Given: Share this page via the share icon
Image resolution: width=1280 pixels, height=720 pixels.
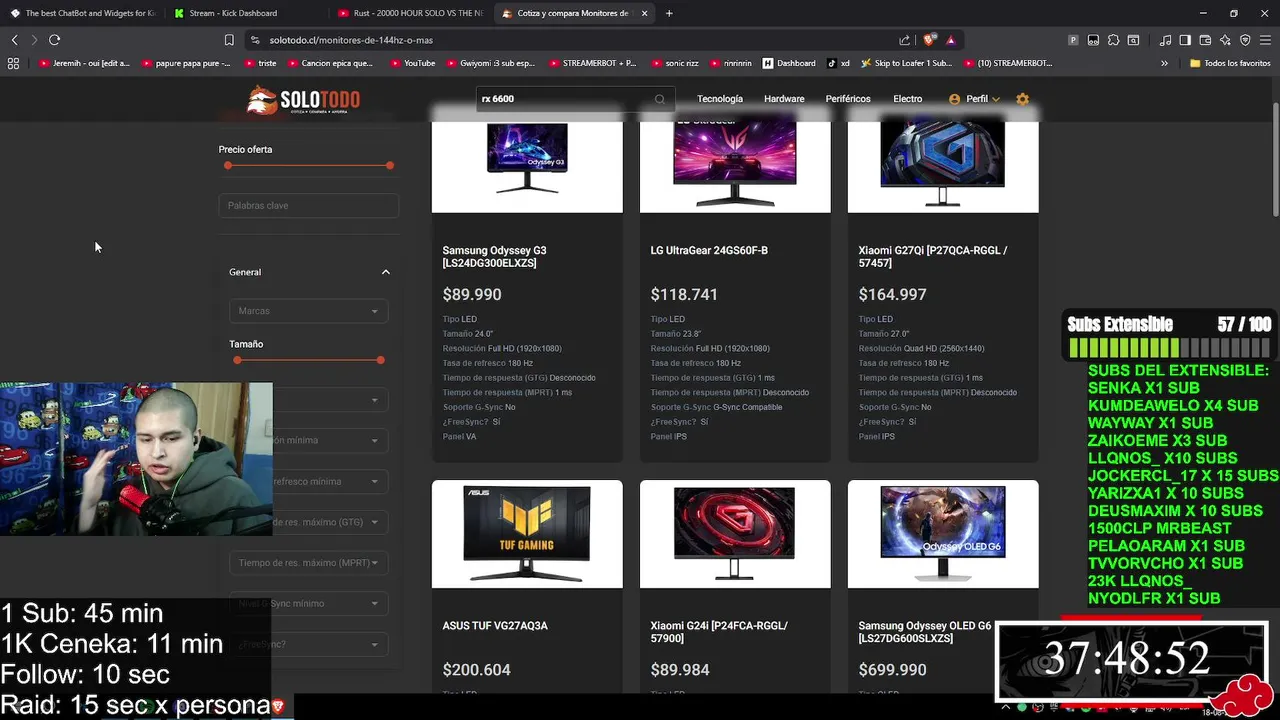Looking at the screenshot, I should (x=905, y=40).
